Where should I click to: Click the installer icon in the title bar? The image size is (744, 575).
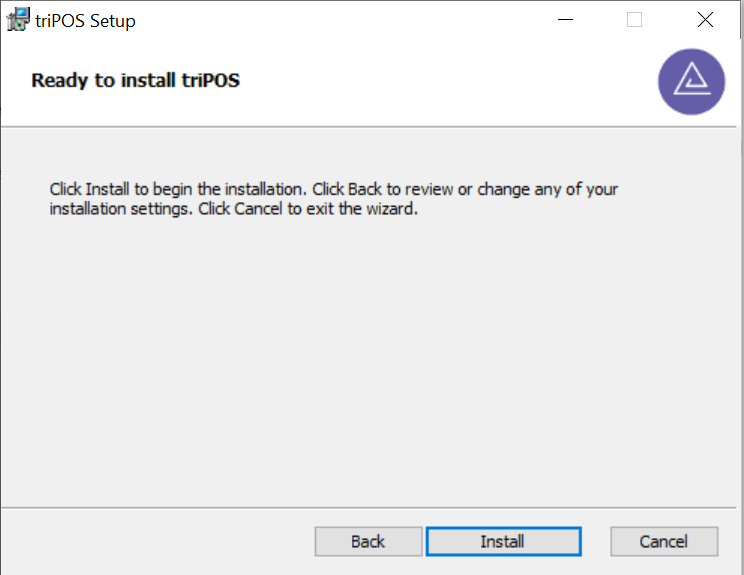click(18, 20)
